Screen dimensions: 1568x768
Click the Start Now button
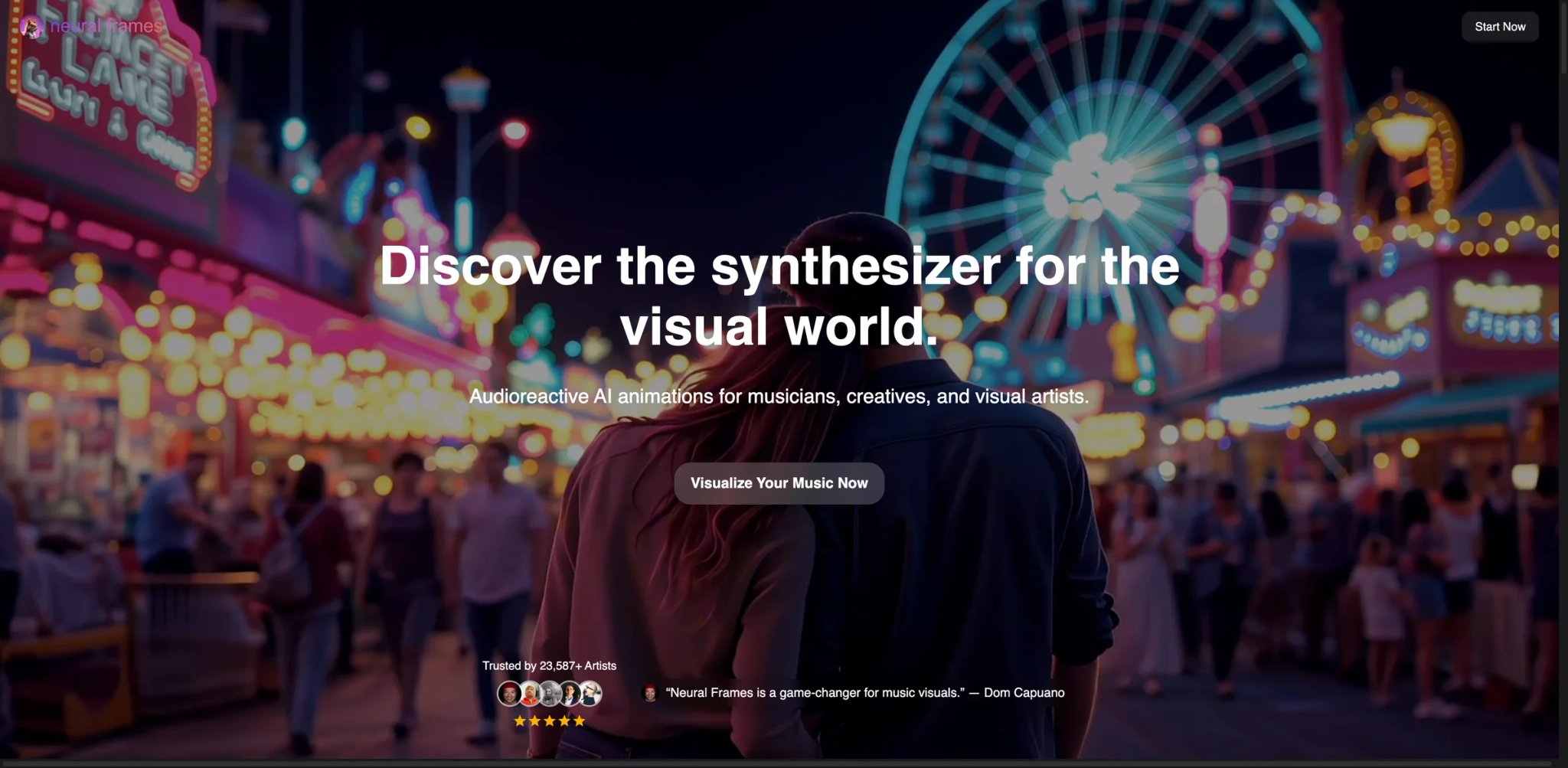tap(1499, 27)
